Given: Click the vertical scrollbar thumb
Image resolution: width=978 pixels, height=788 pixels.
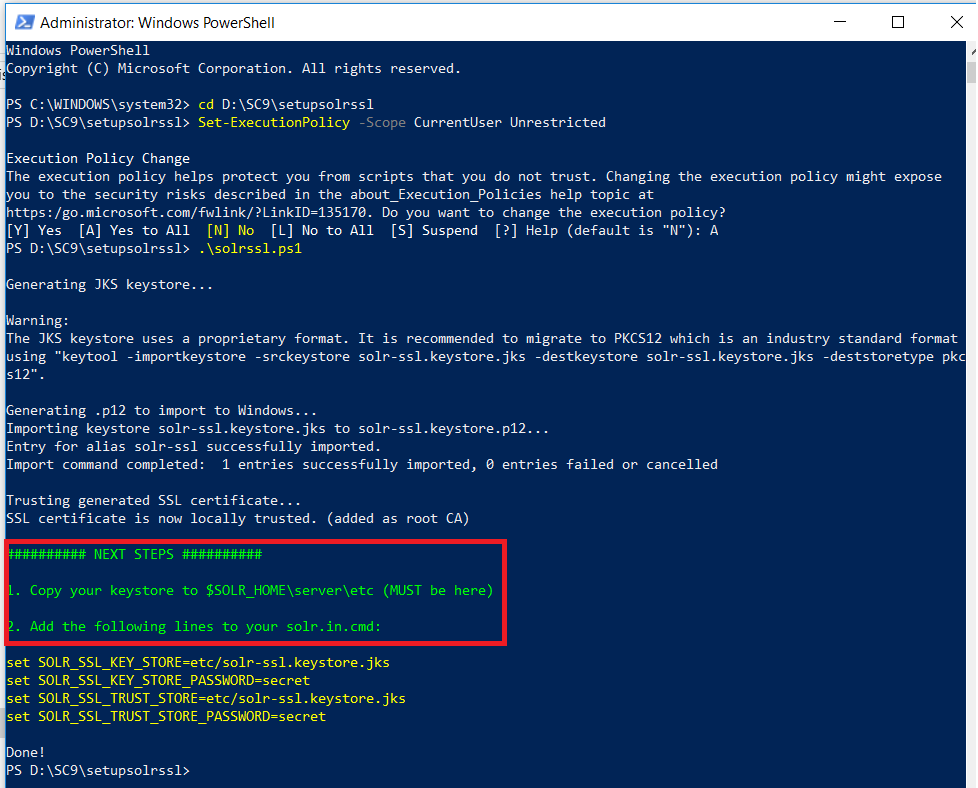Looking at the screenshot, I should click(971, 72).
